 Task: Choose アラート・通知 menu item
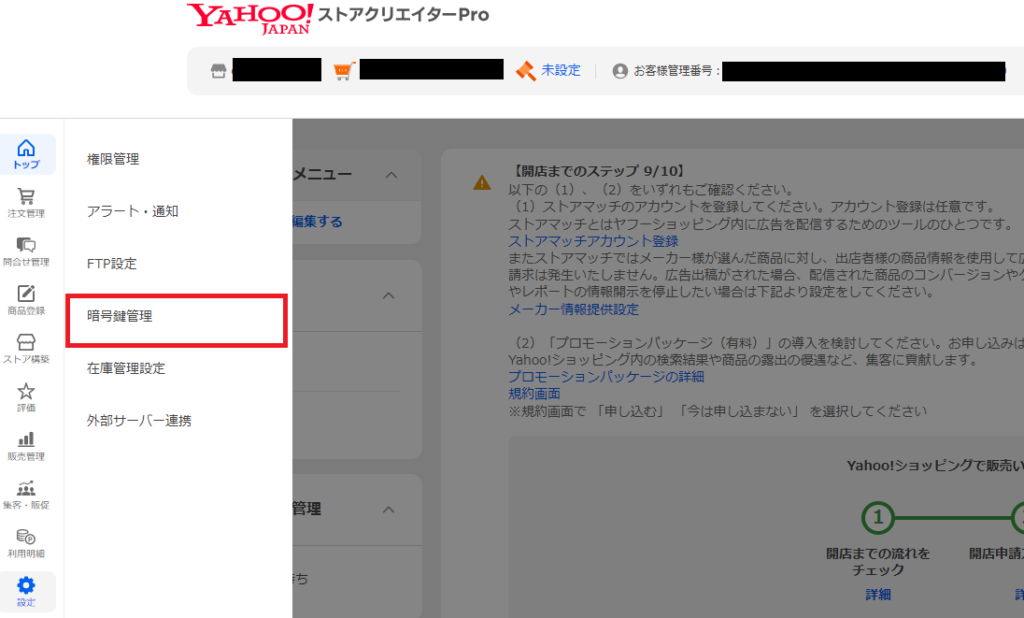132,211
